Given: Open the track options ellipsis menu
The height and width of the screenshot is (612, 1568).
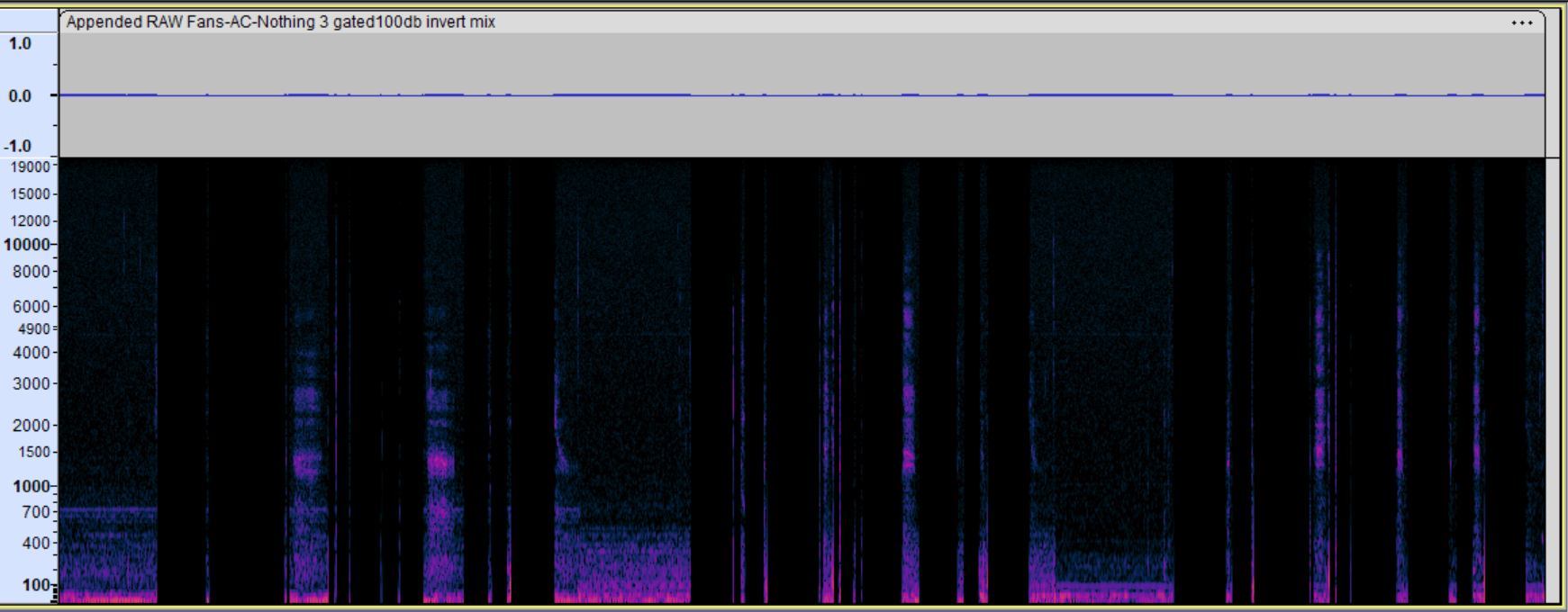Looking at the screenshot, I should 1522,22.
